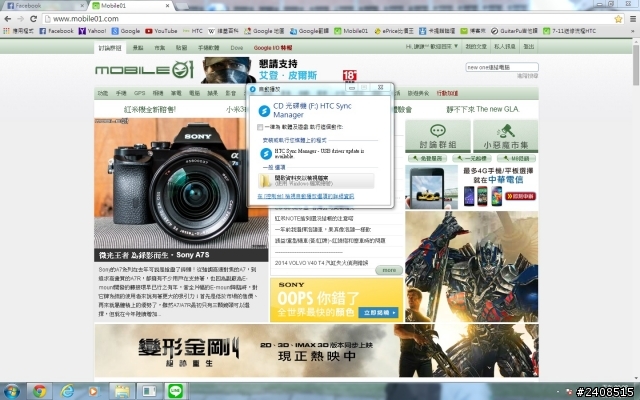Switch to the Facebook browser tab
The width and height of the screenshot is (640, 400).
tap(43, 6)
